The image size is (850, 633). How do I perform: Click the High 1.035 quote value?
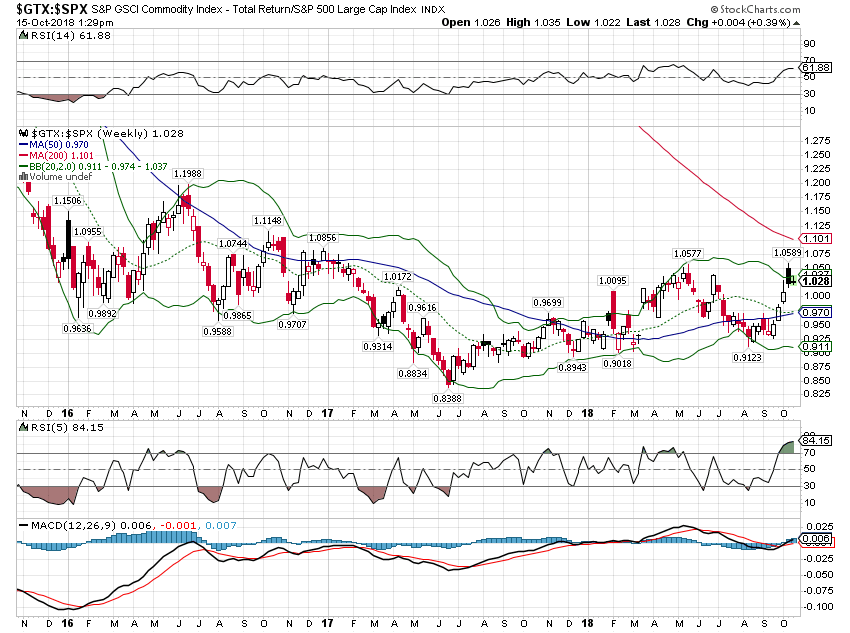pos(533,23)
